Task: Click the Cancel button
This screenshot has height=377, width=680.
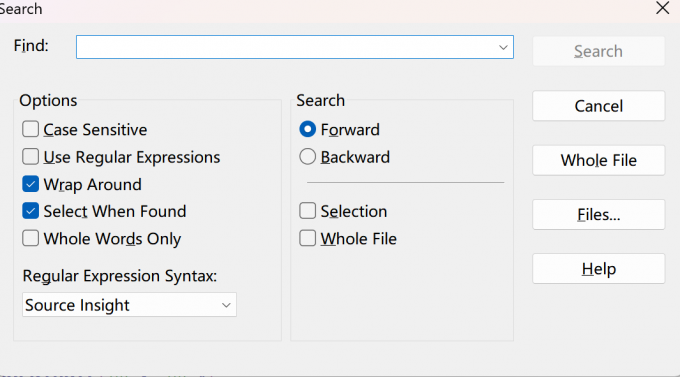Action: [598, 106]
